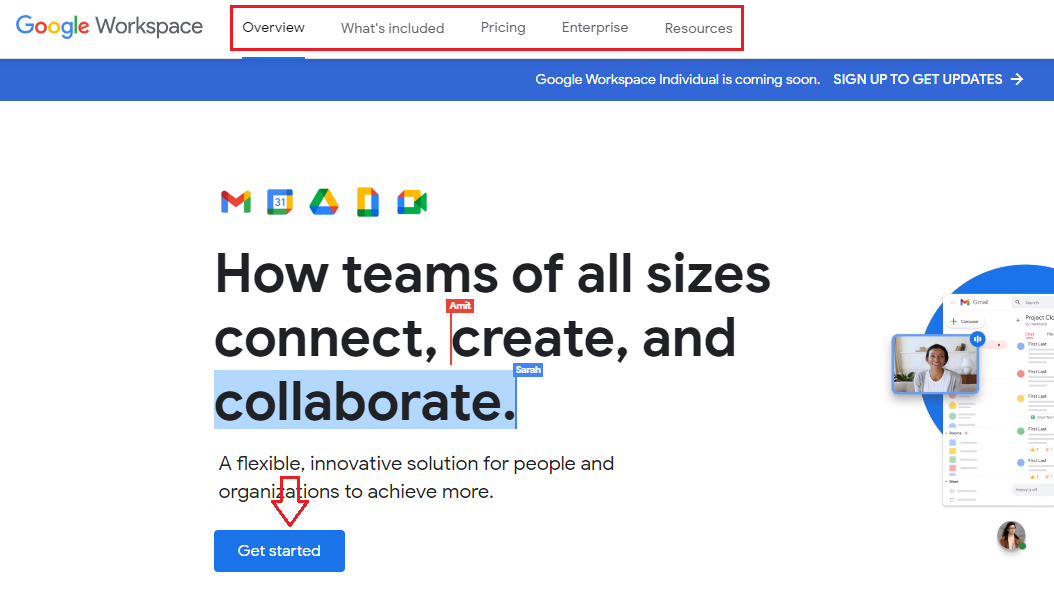Click the Google Meet camera icon
1054x609 pixels.
[x=412, y=202]
